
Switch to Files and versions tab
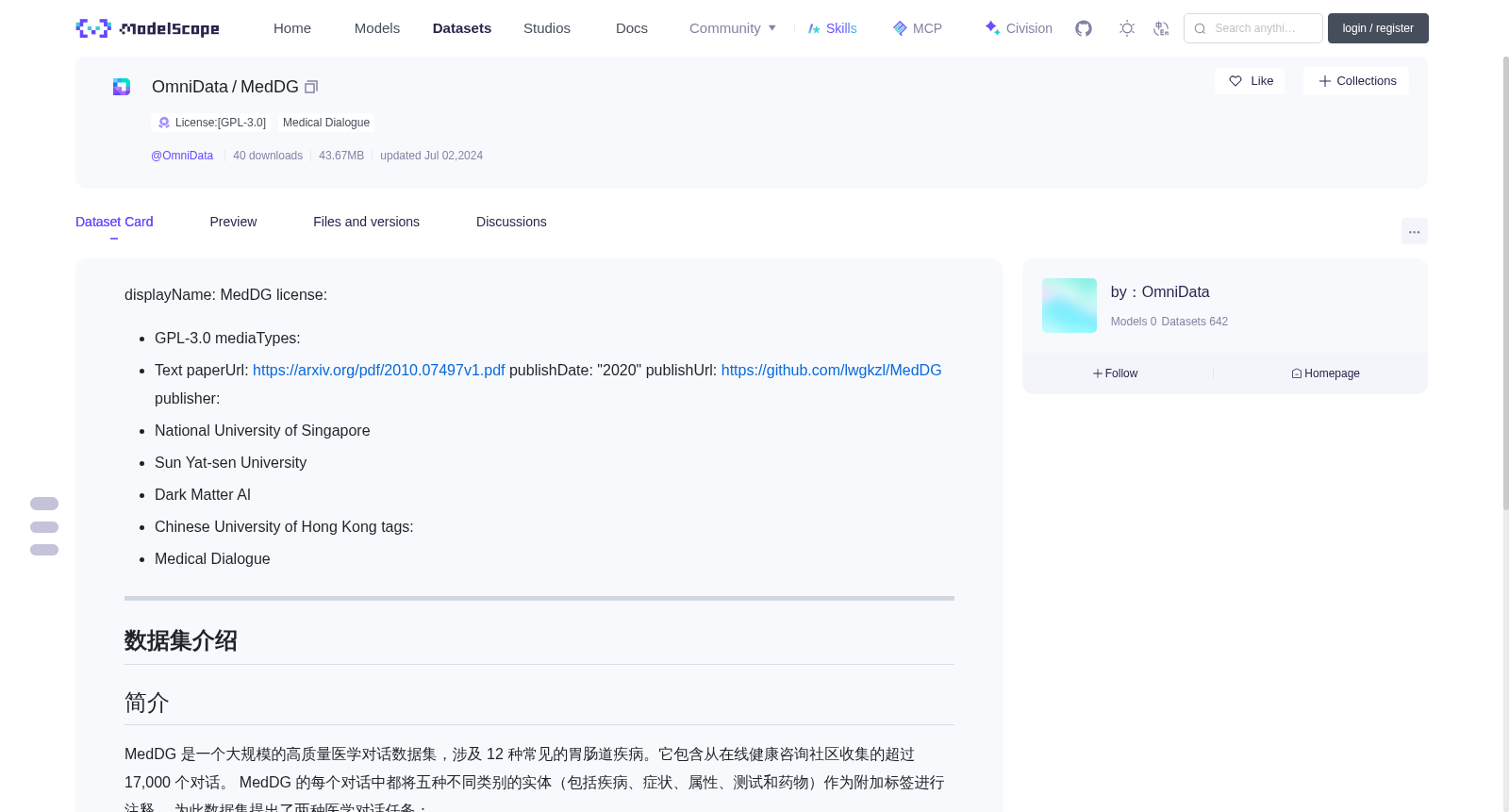pos(366,222)
